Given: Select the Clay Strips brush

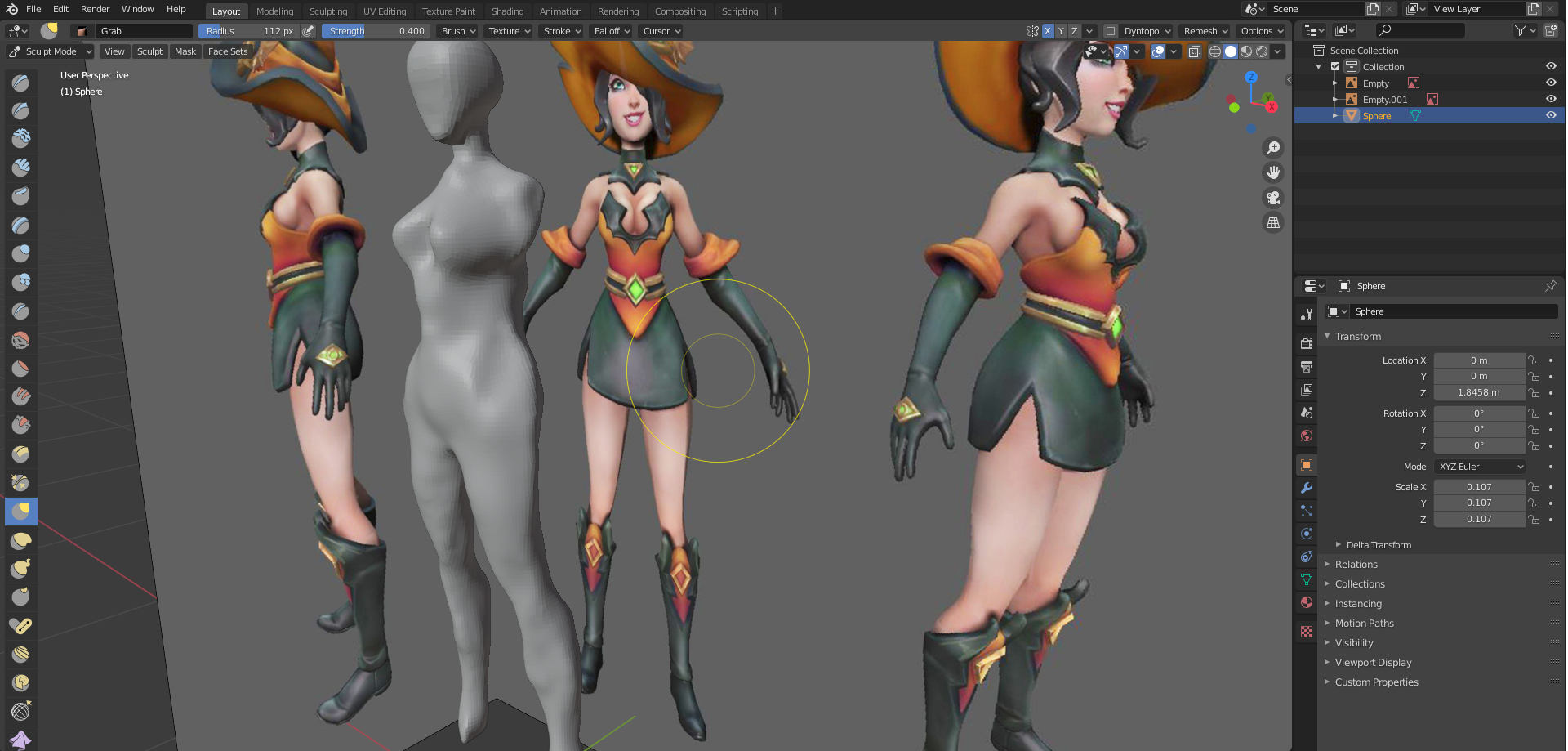Looking at the screenshot, I should pos(20,168).
